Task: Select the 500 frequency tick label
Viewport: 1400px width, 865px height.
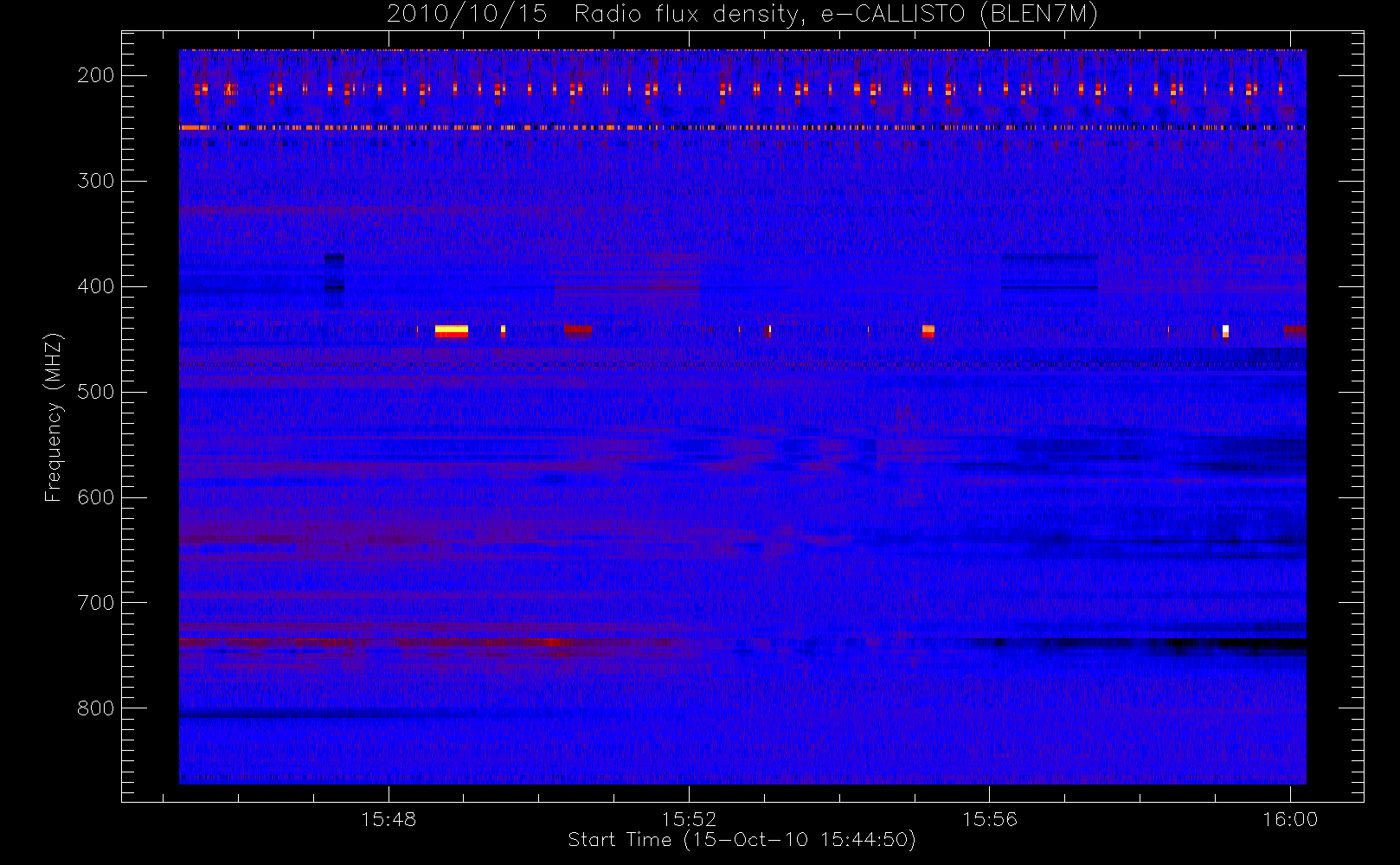Action: click(96, 392)
